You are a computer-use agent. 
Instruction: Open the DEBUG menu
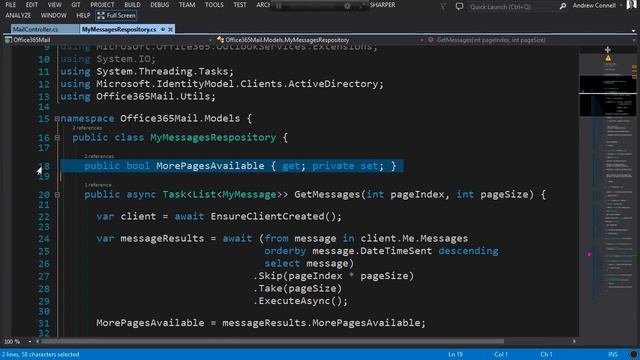pyautogui.click(x=160, y=5)
